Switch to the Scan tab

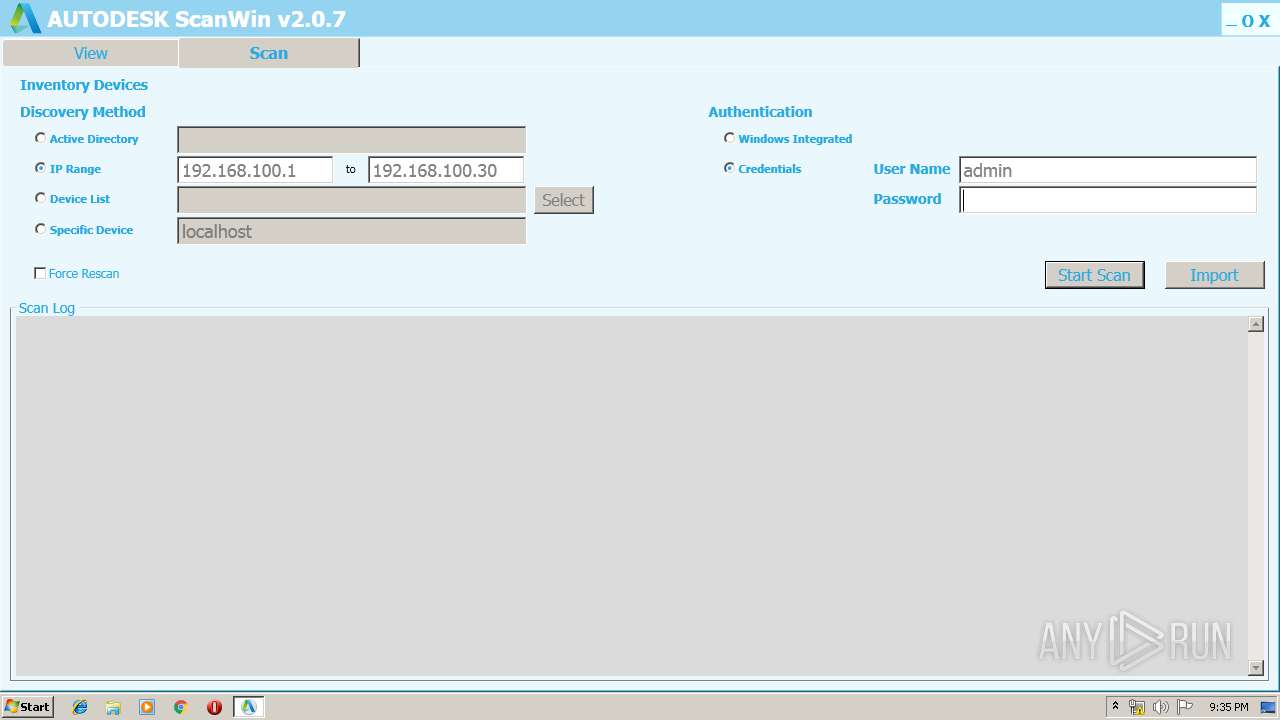(268, 53)
